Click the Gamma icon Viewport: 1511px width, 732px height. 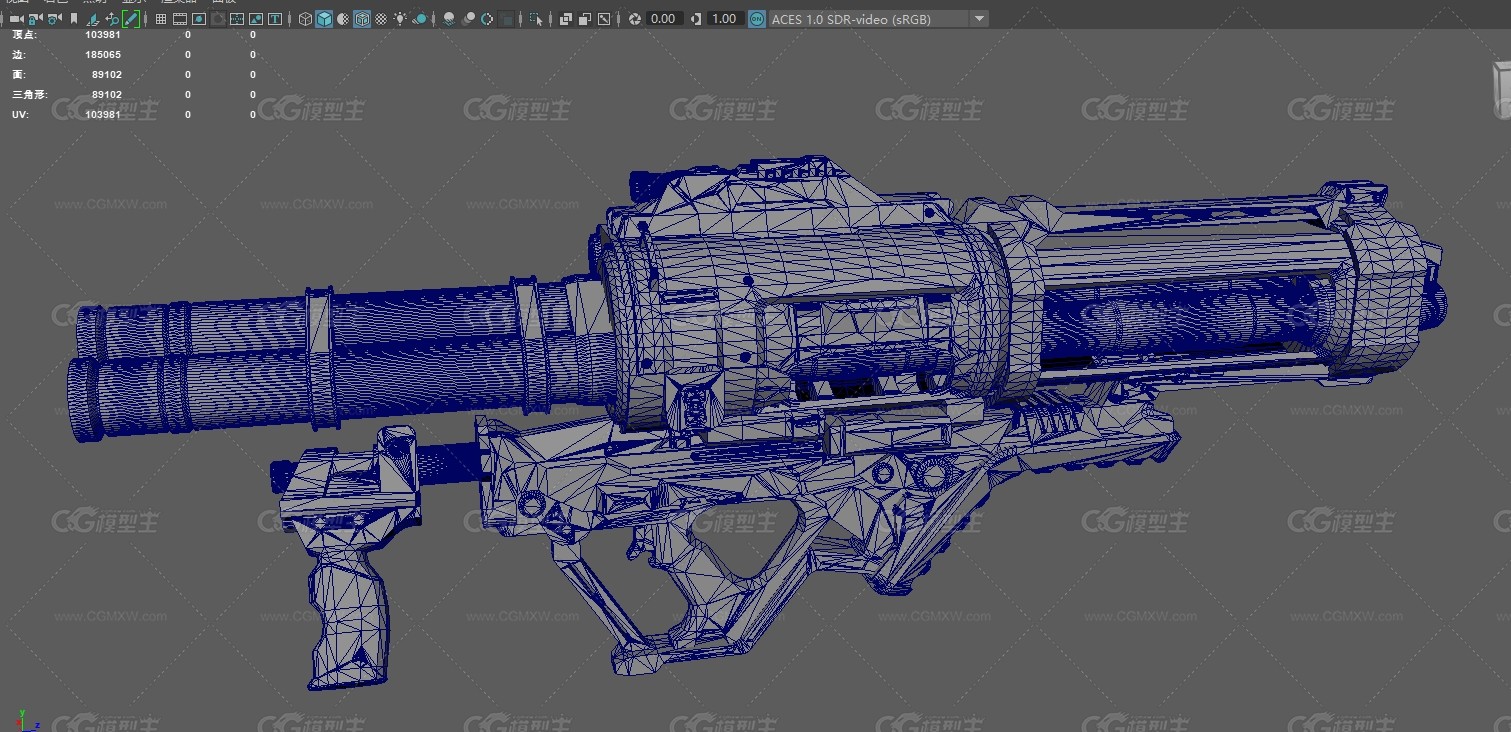point(695,19)
